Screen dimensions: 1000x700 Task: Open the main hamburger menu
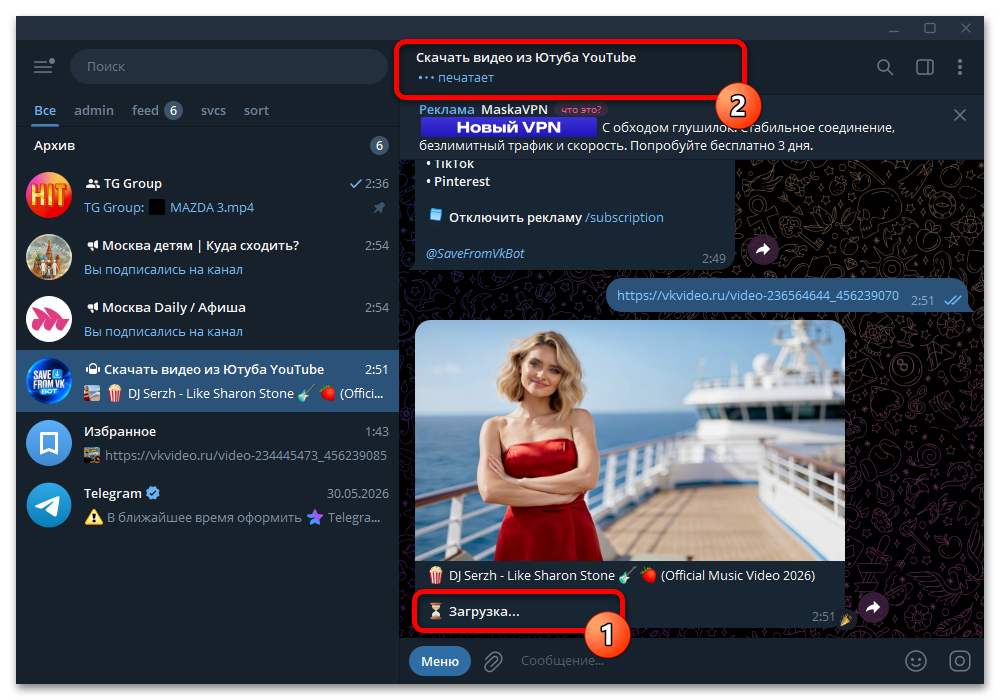tap(43, 66)
